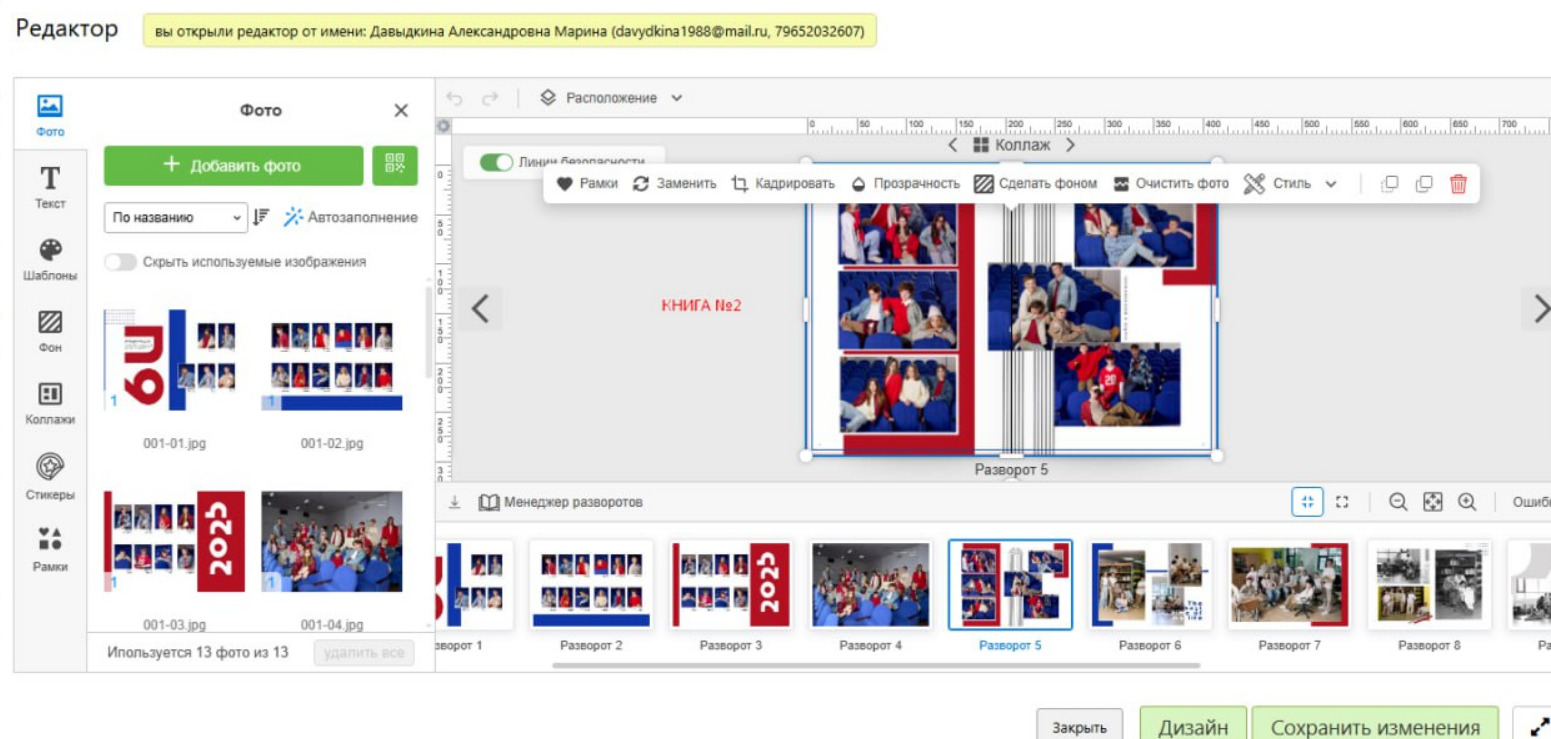Toggle Скрыть используемые изображения switch

[120, 262]
